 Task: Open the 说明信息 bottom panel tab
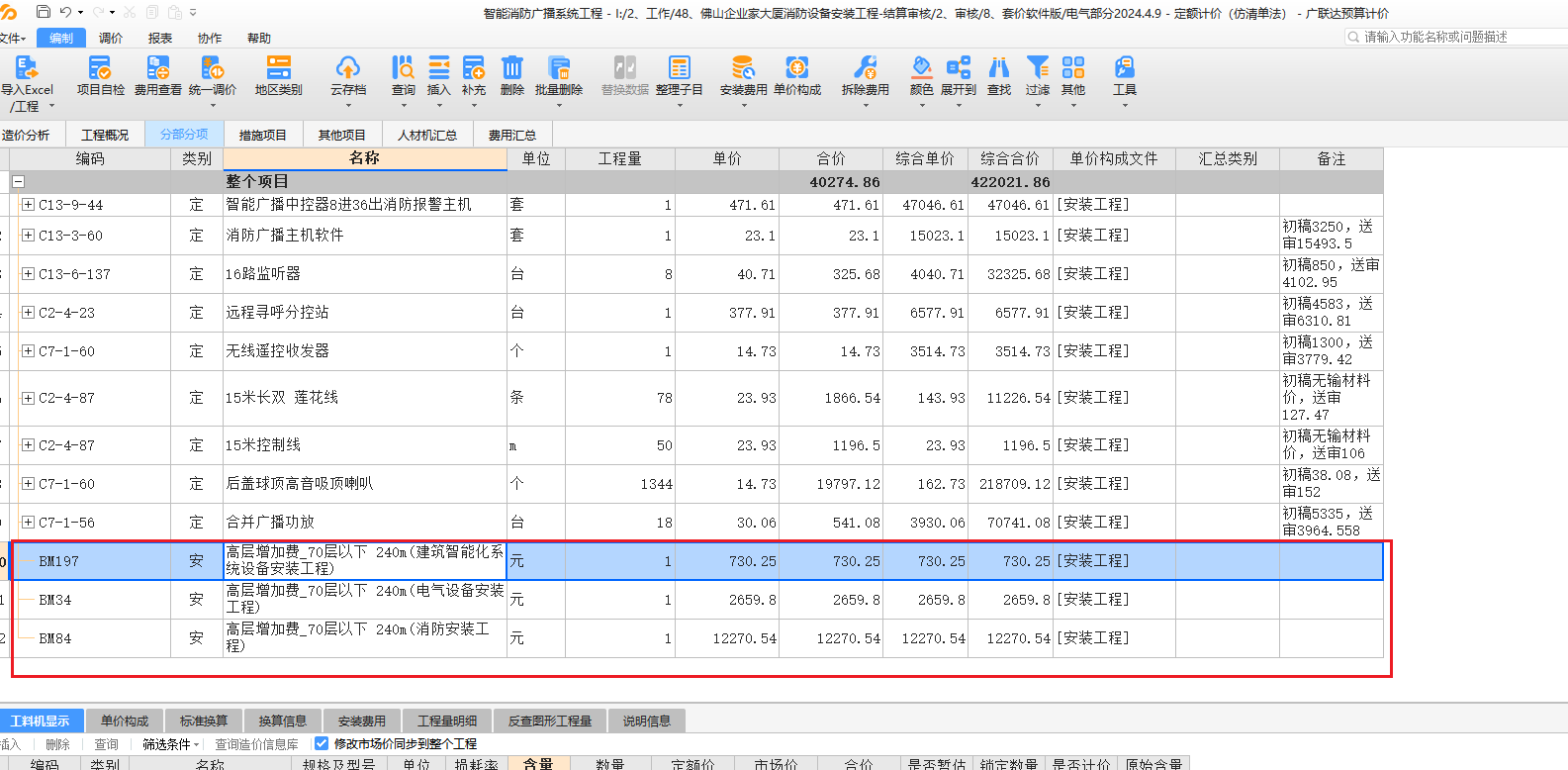click(647, 721)
